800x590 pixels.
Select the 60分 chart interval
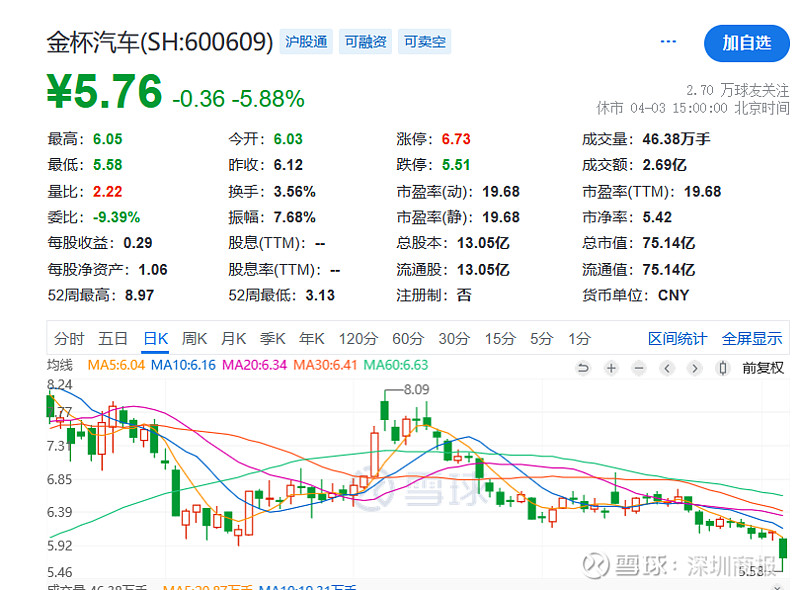tap(407, 339)
